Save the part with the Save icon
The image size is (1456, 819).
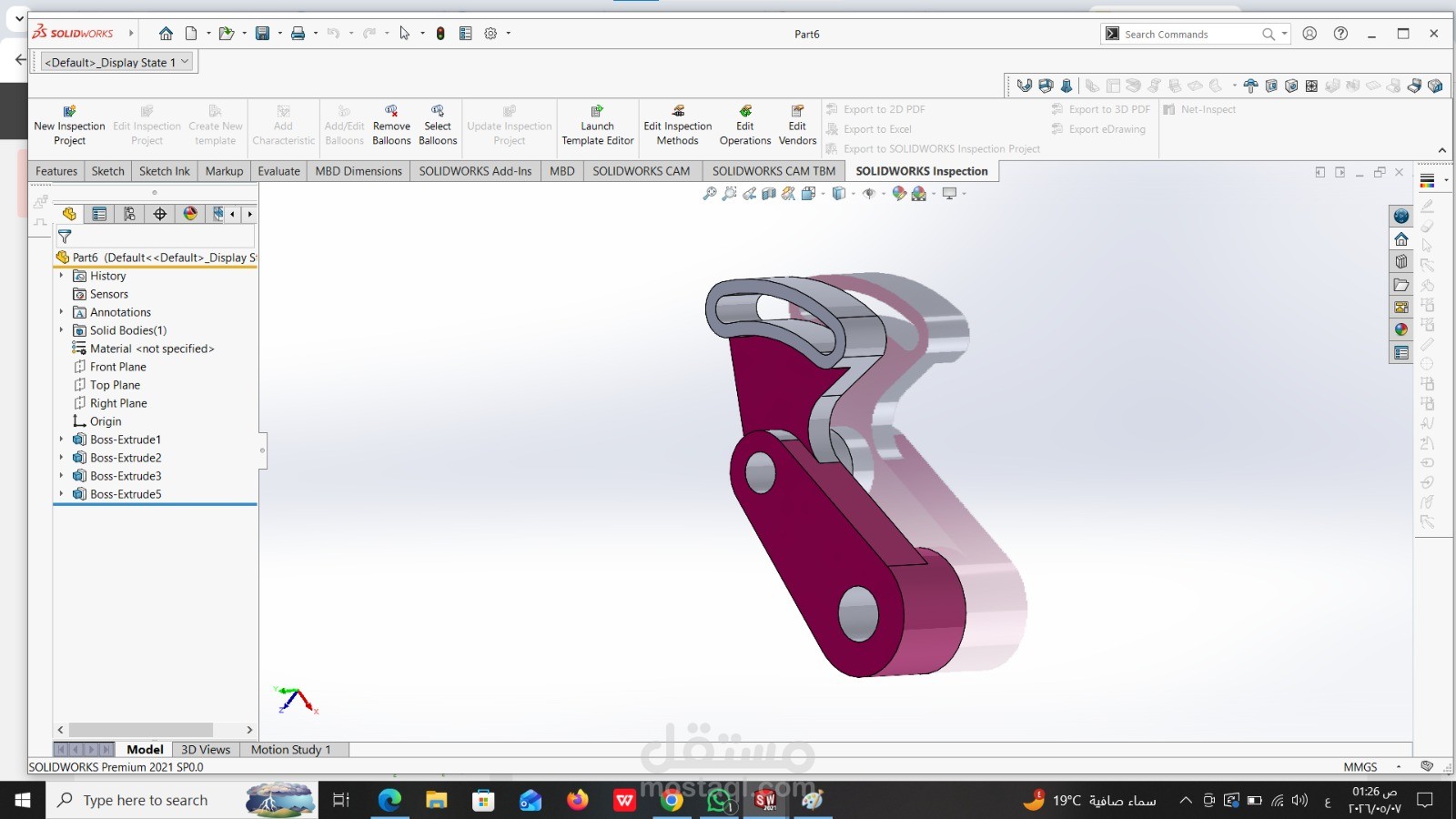click(x=262, y=34)
